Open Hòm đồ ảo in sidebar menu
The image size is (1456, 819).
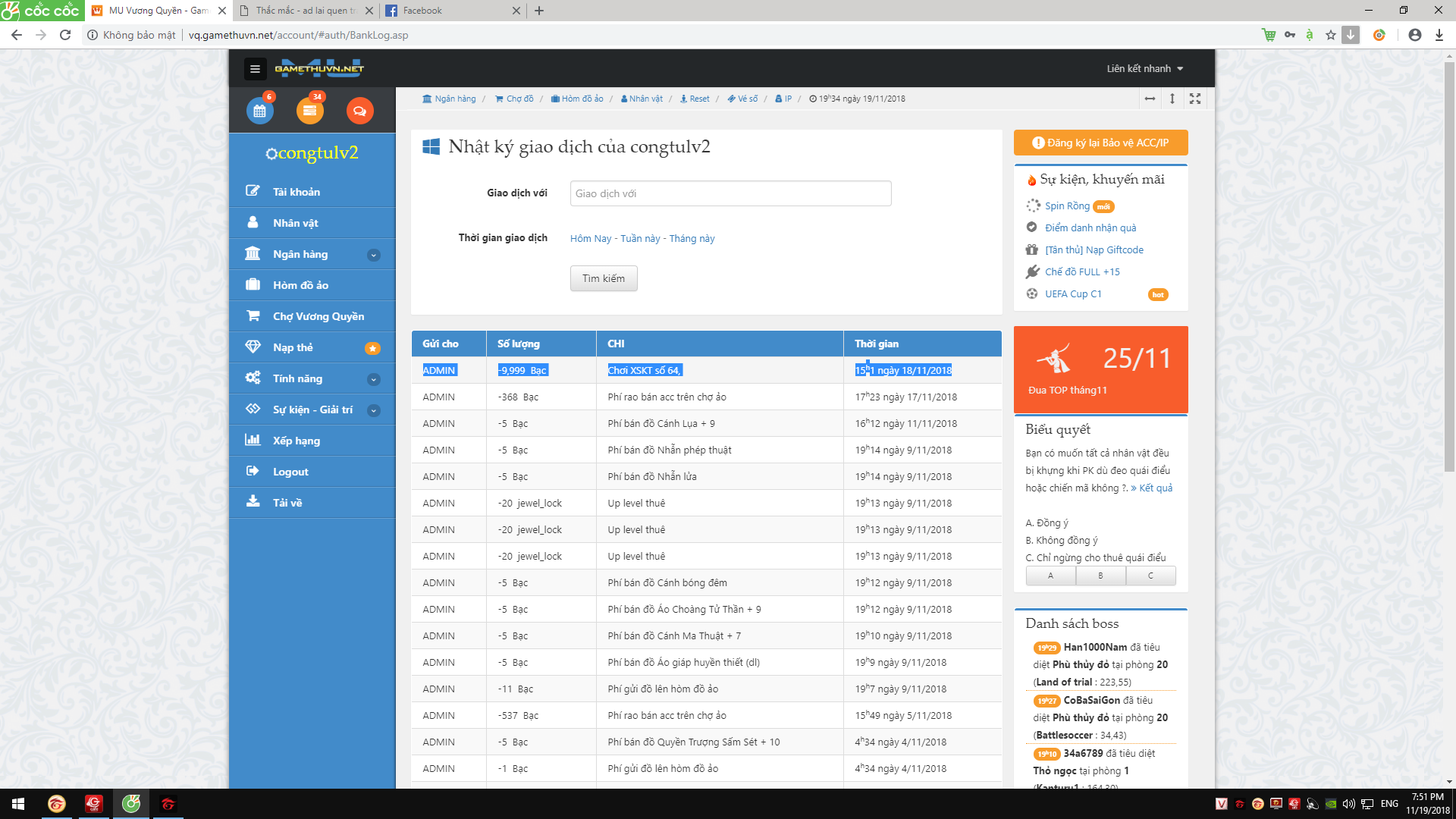pyautogui.click(x=300, y=285)
